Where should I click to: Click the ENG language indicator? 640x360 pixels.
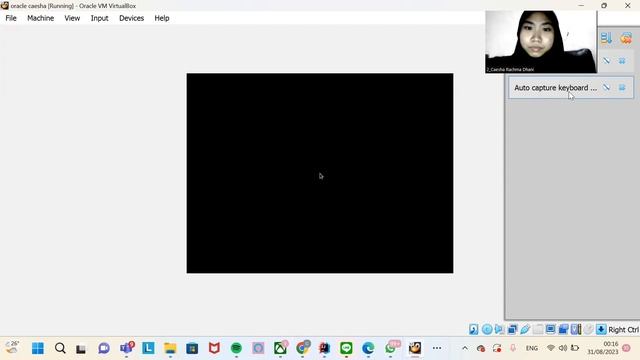point(531,348)
